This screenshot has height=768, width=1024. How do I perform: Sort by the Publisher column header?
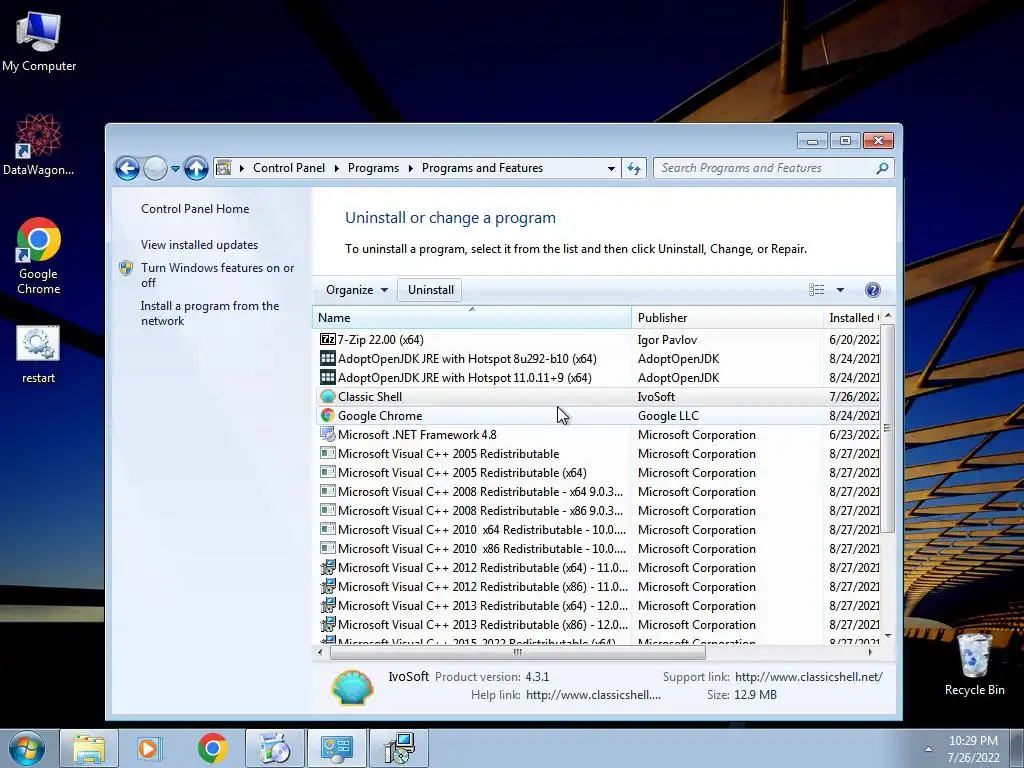[727, 318]
